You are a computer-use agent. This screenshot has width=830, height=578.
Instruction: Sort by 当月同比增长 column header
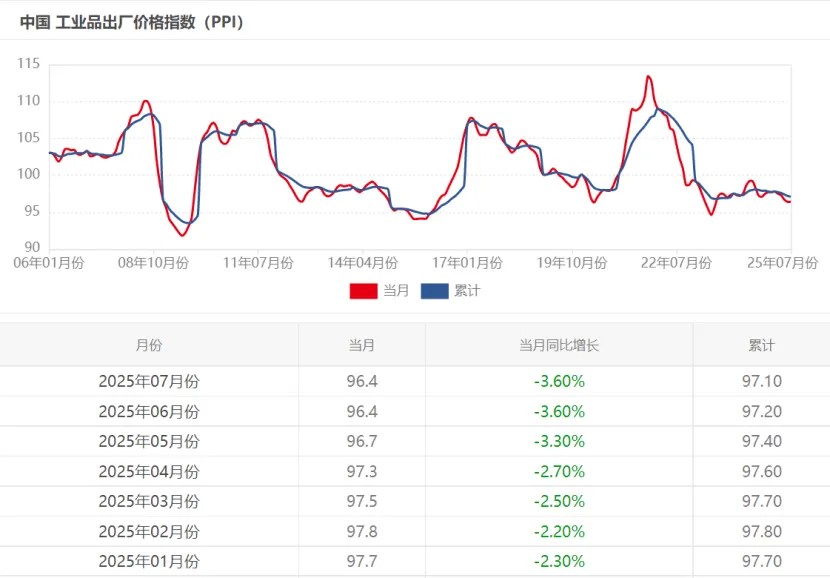558,345
